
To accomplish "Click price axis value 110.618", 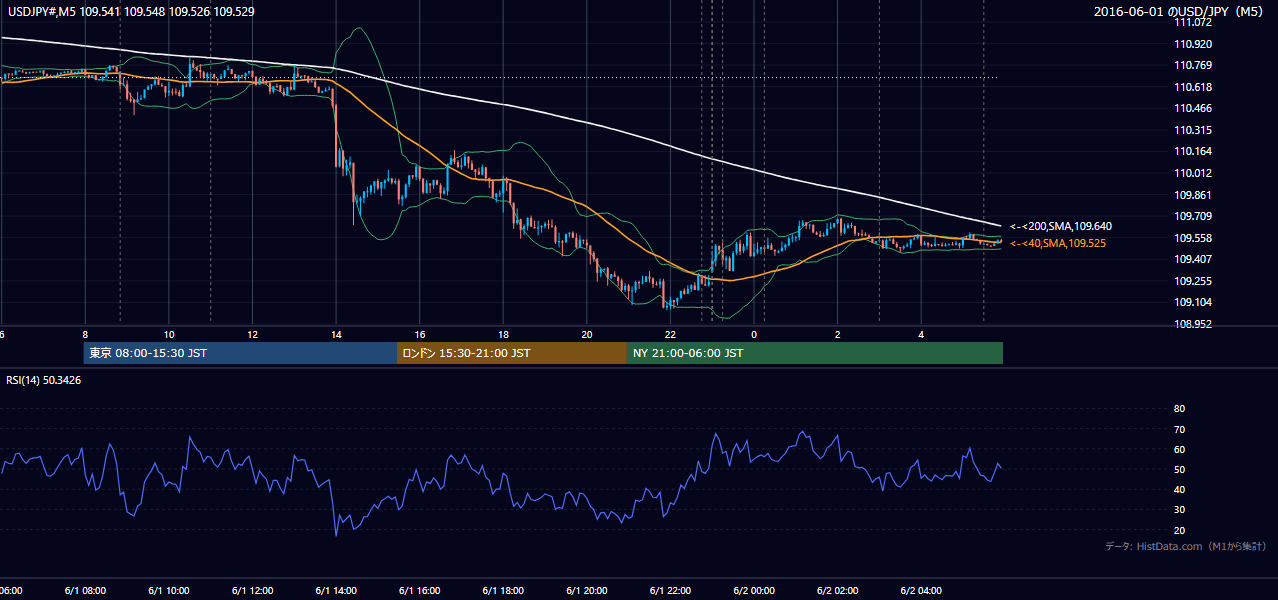I will [1192, 87].
